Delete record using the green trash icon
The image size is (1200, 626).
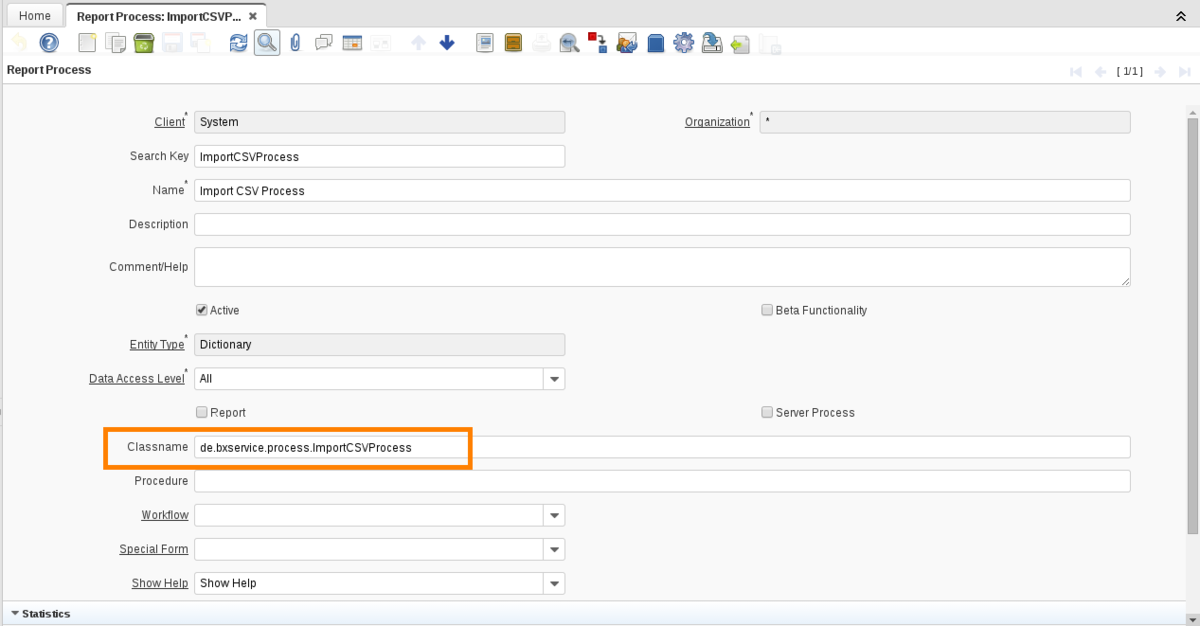(x=144, y=43)
